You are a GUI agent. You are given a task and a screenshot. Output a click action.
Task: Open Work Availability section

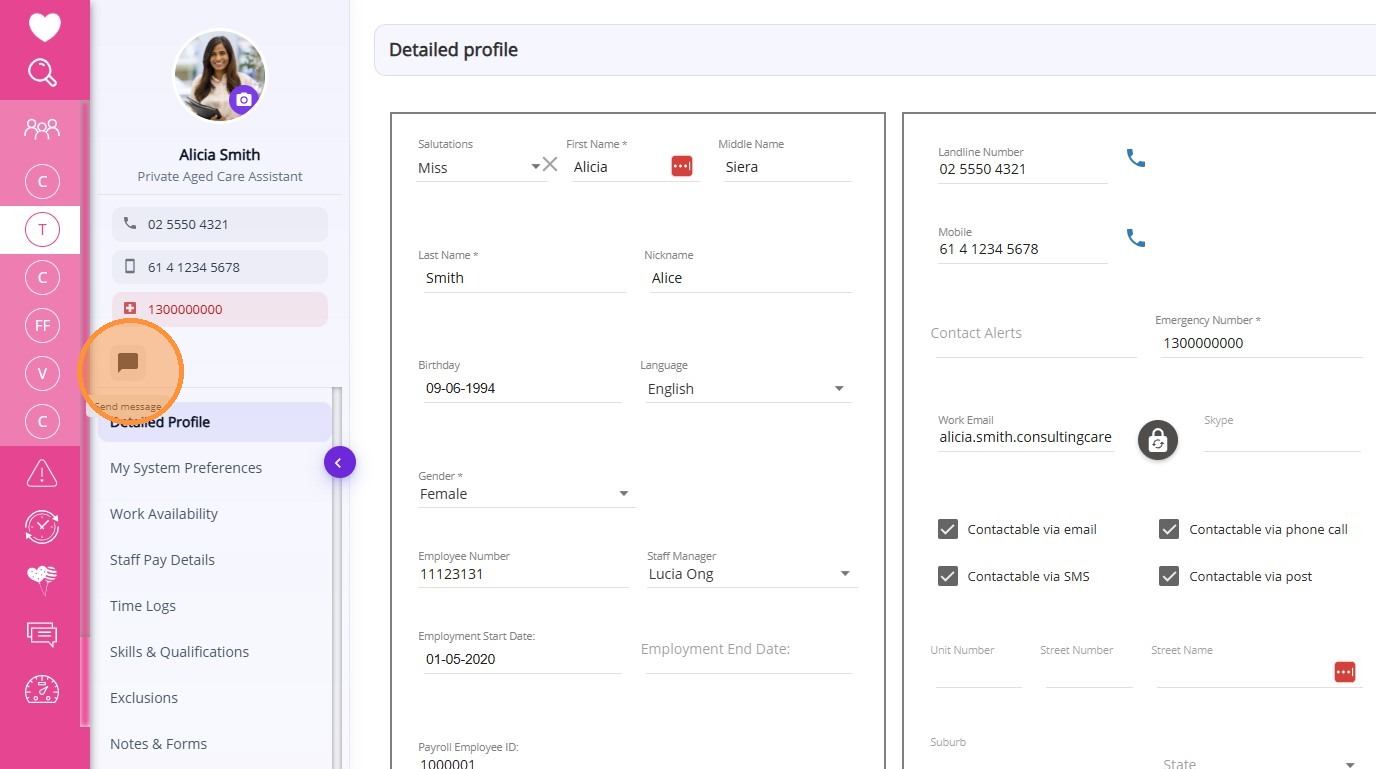coord(164,514)
